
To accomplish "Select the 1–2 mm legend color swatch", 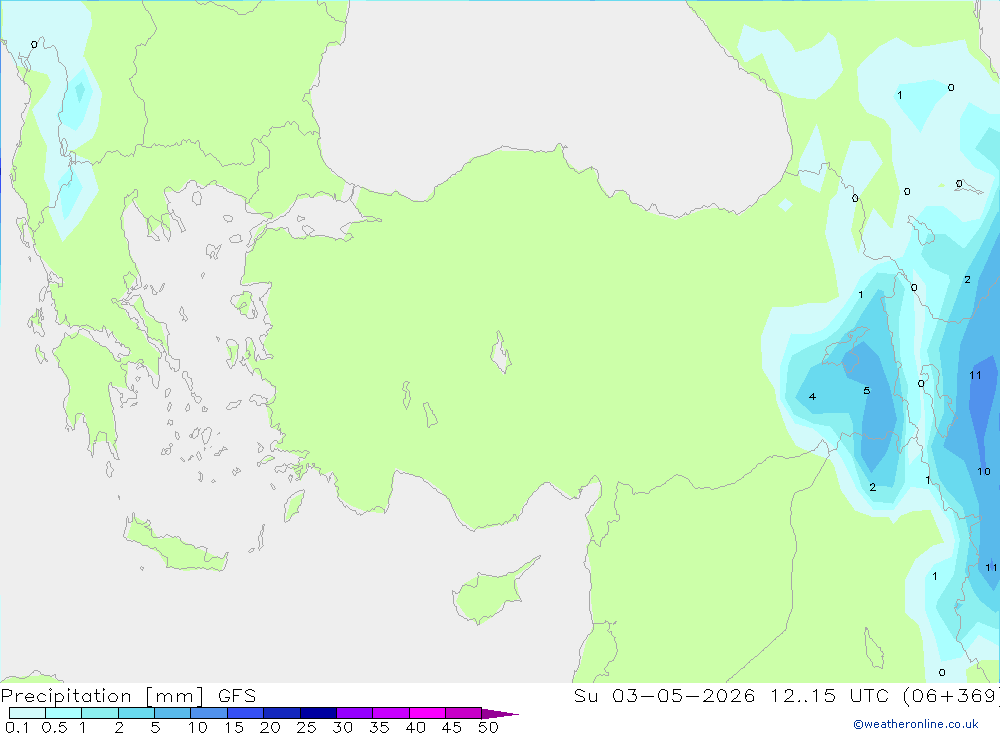I will tap(99, 713).
